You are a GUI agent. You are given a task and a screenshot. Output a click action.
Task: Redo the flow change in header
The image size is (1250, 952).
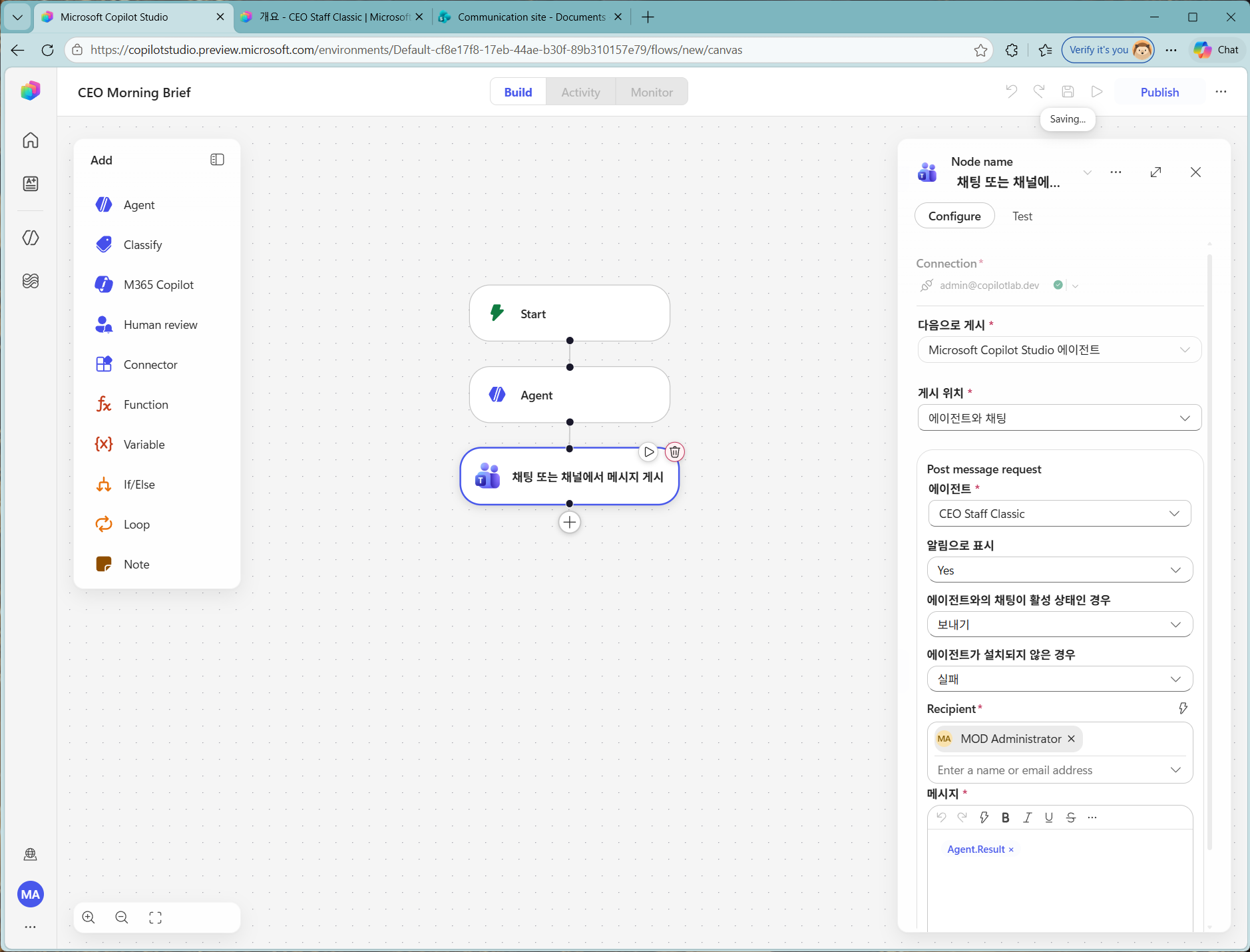pyautogui.click(x=1039, y=92)
